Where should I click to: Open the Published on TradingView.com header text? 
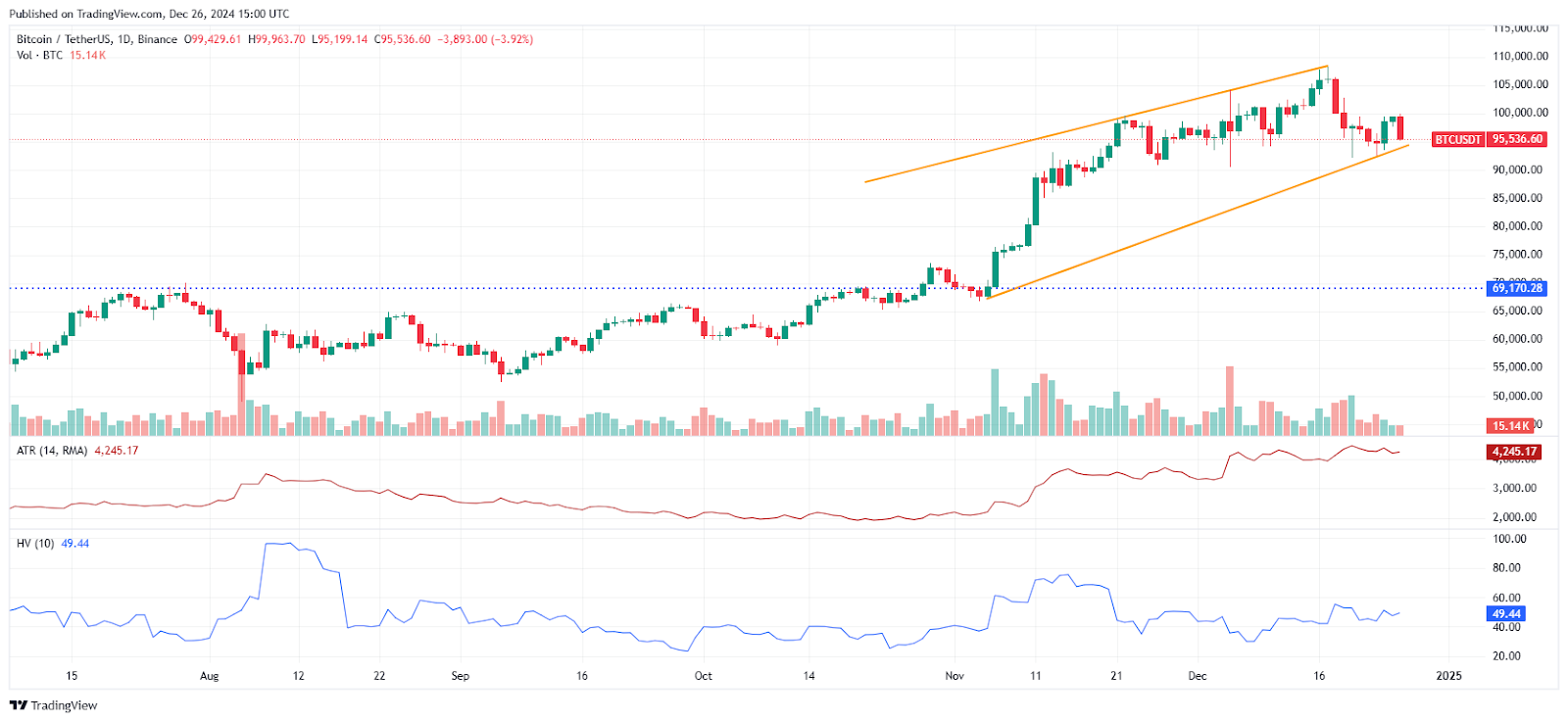click(149, 14)
